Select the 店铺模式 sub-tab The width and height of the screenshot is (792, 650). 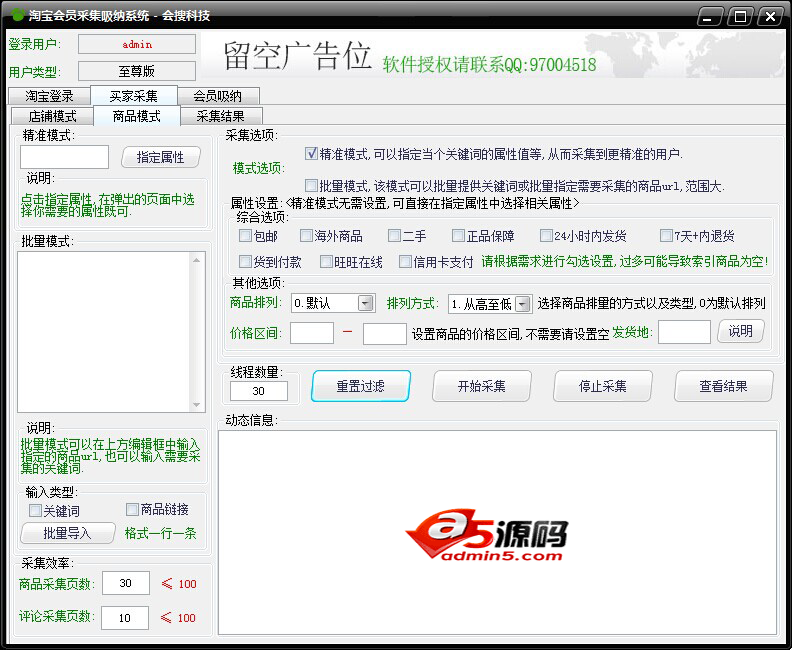(51, 116)
